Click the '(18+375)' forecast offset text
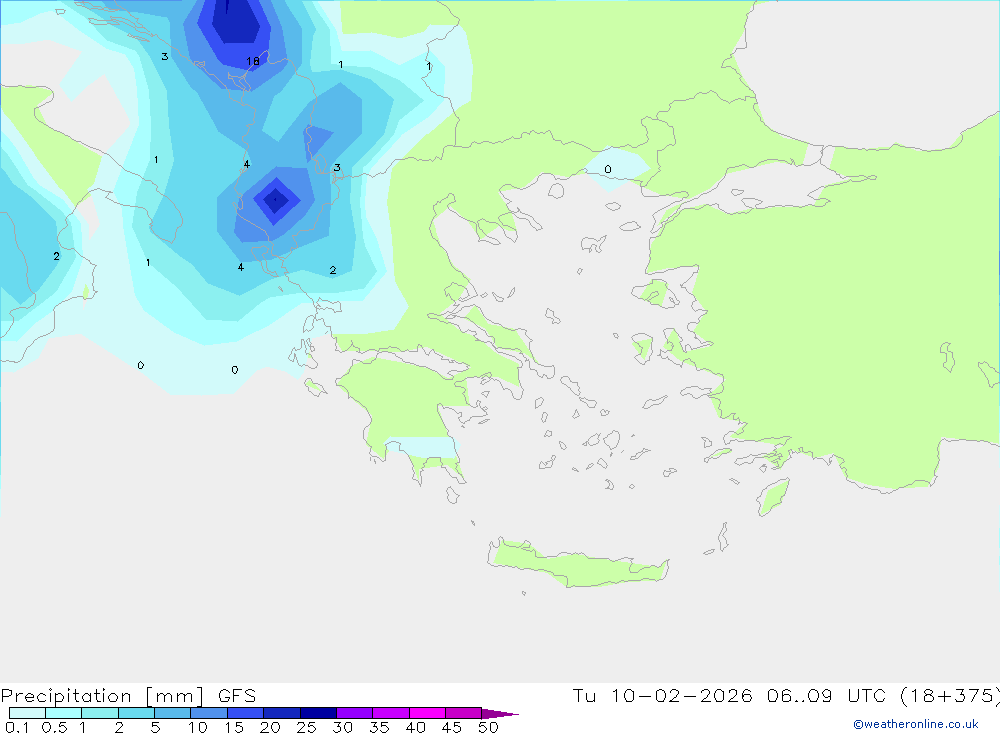1000x733 pixels. pos(950,695)
